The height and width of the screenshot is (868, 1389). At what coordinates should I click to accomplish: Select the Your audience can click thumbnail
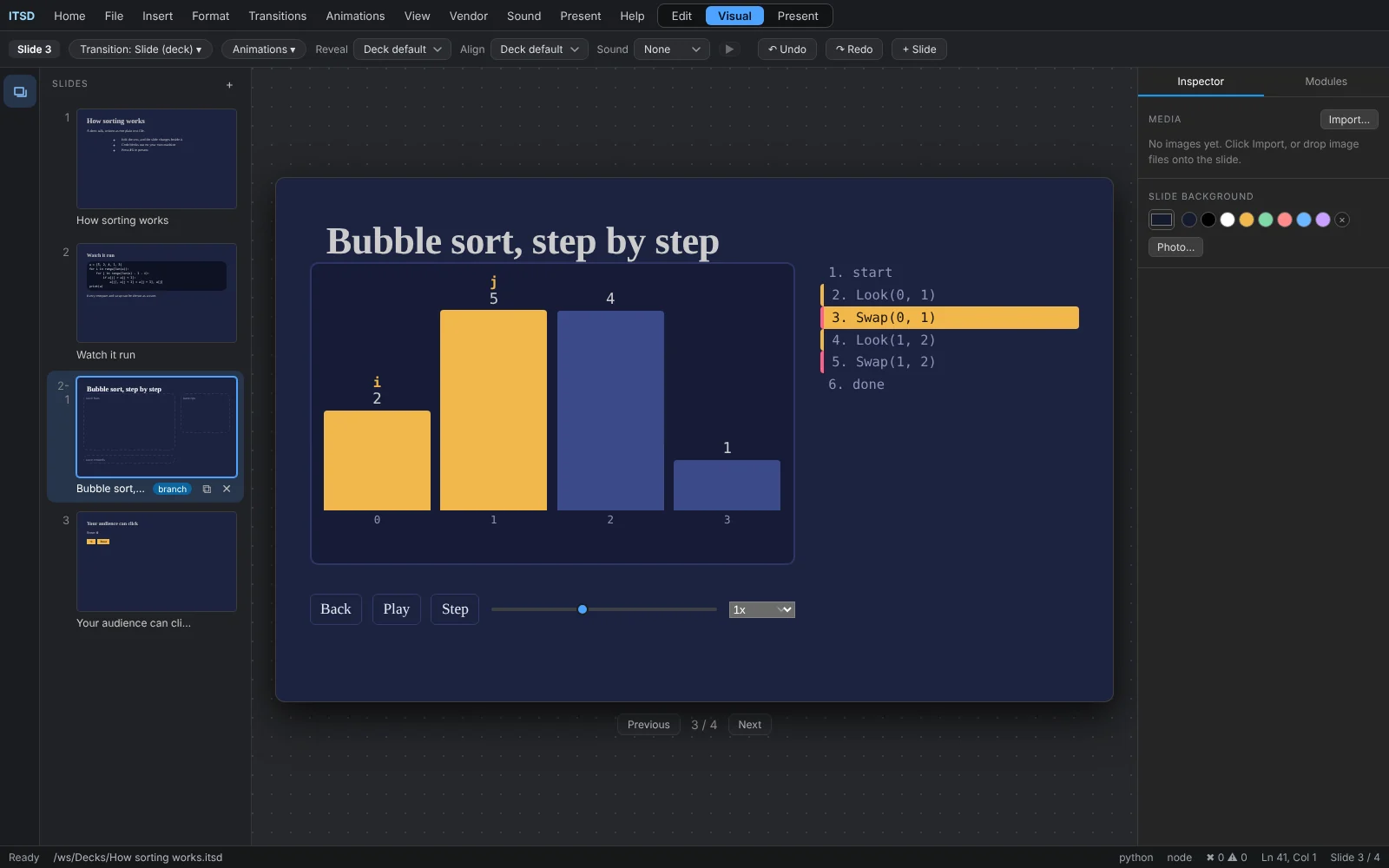point(156,562)
